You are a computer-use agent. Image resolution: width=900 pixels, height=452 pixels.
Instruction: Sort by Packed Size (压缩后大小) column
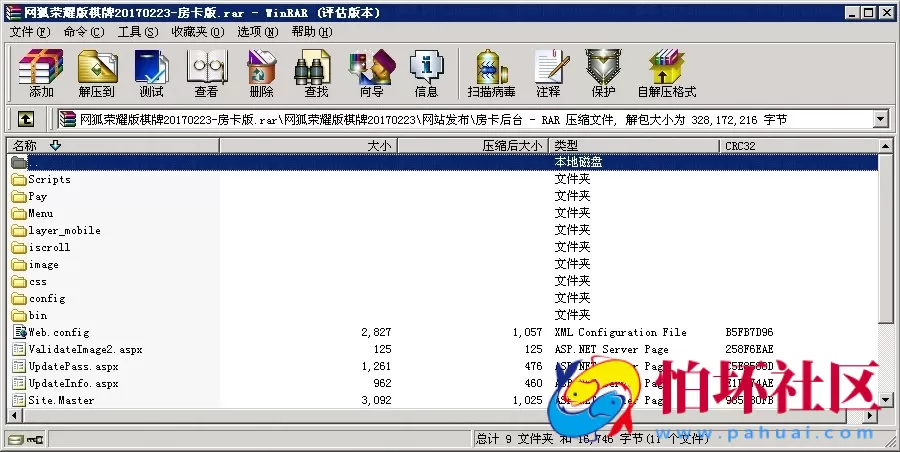click(473, 146)
